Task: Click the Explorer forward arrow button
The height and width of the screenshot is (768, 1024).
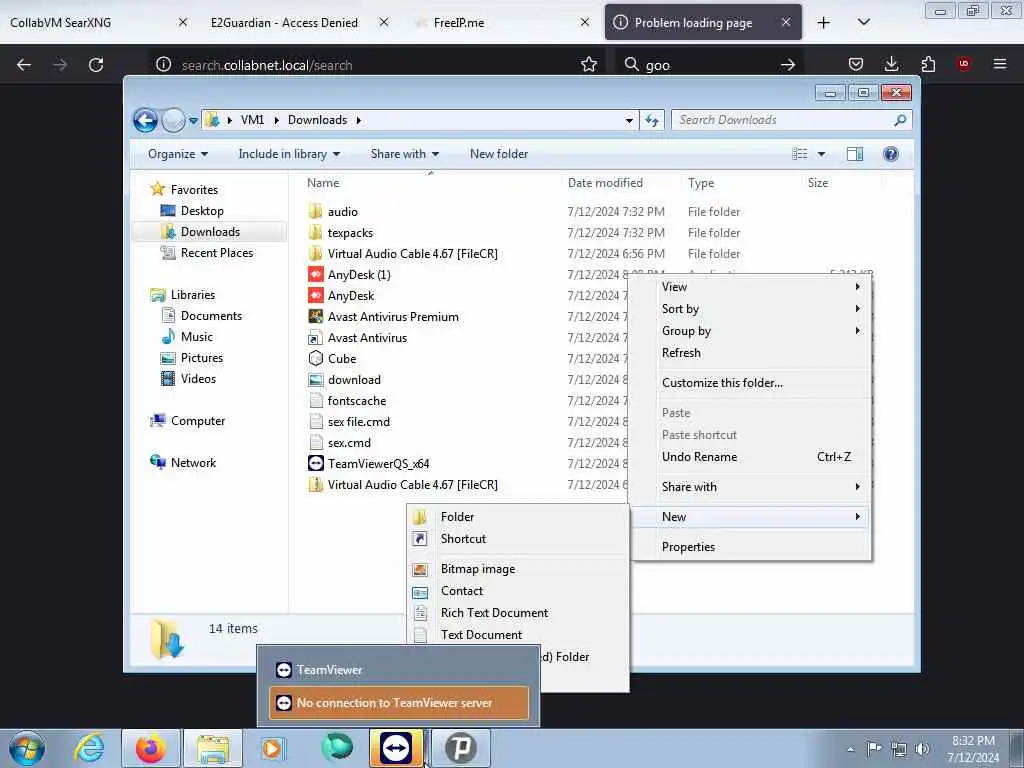Action: click(x=173, y=120)
